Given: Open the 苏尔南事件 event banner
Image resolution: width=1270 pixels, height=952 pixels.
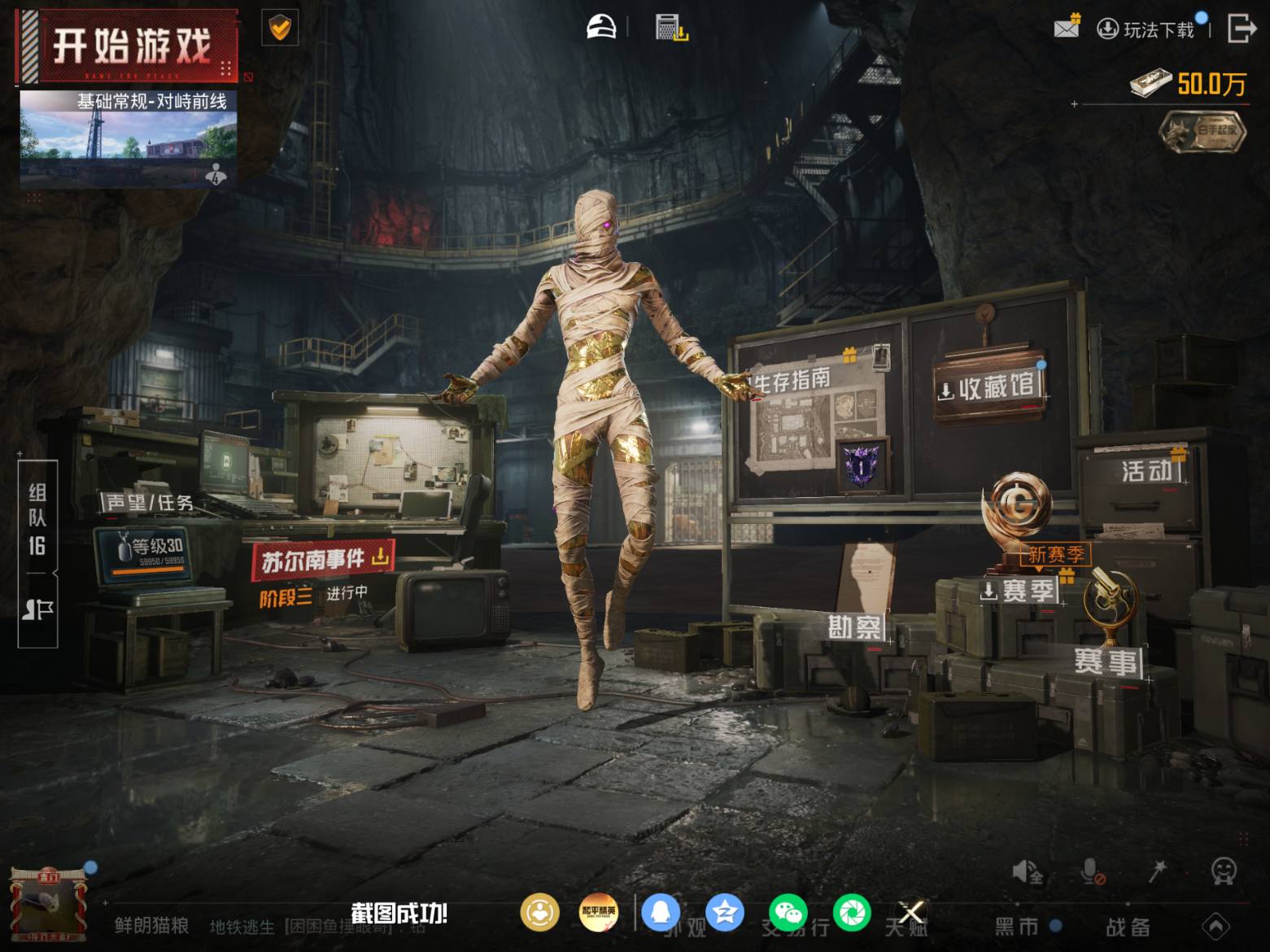Looking at the screenshot, I should (x=324, y=560).
